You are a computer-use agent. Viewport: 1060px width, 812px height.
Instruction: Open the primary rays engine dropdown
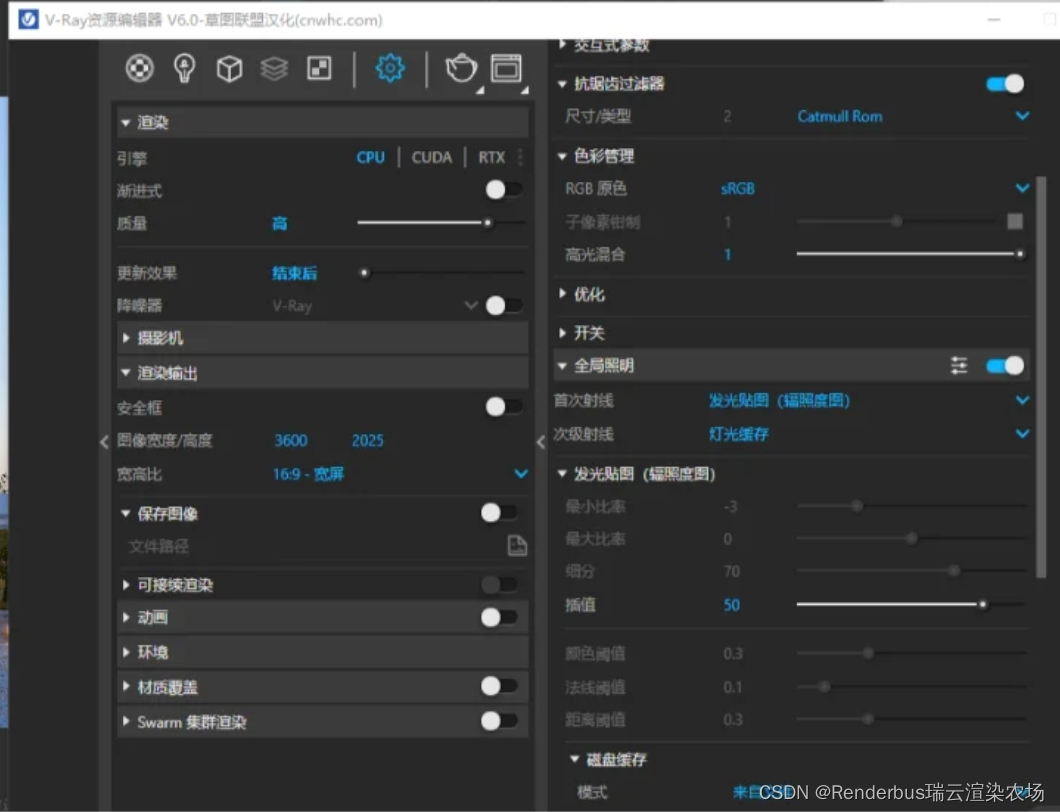coord(869,400)
